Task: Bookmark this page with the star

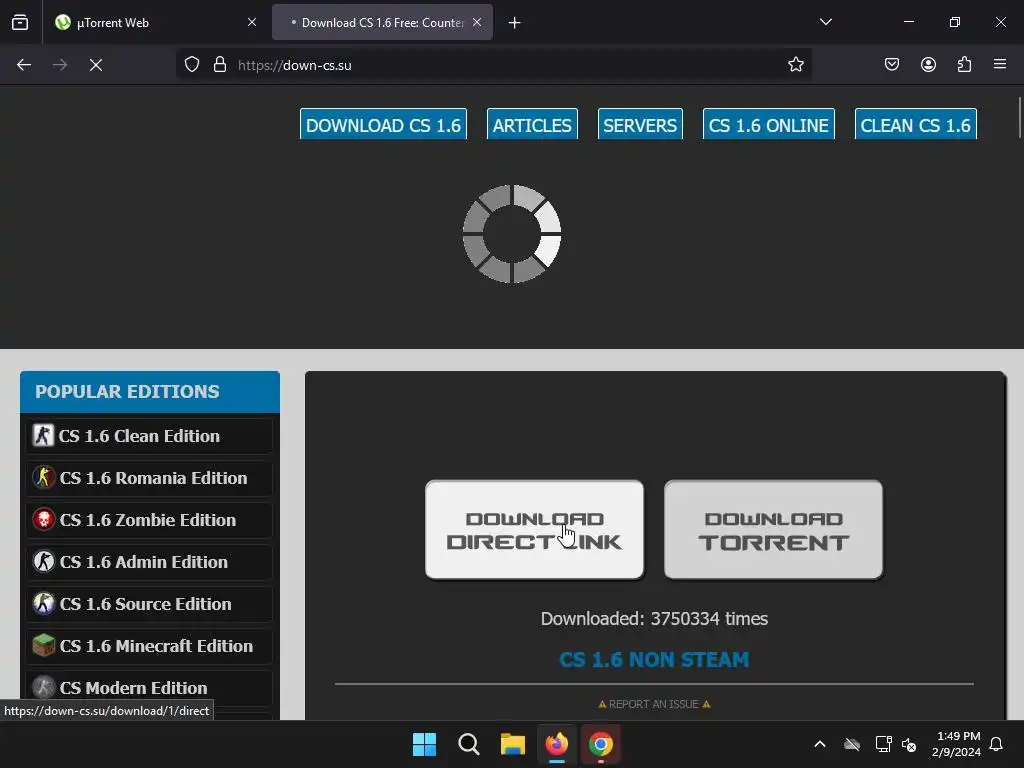Action: click(795, 65)
